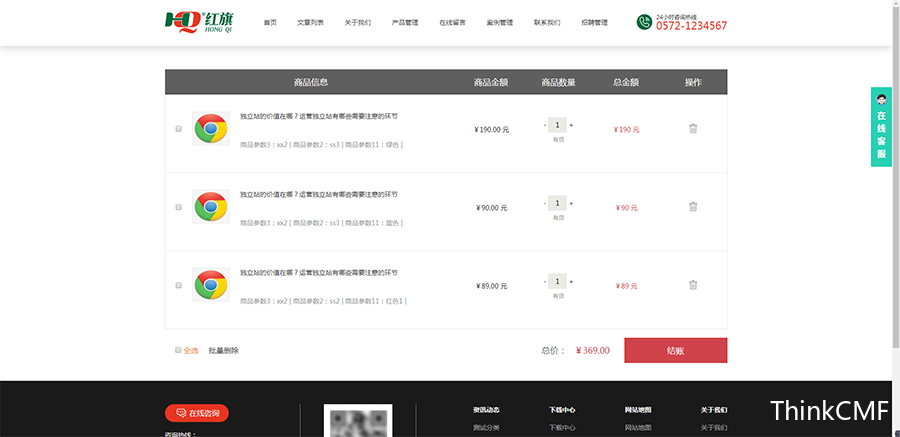
Task: Delete the ¥90 item with trash icon
Action: 693,206
